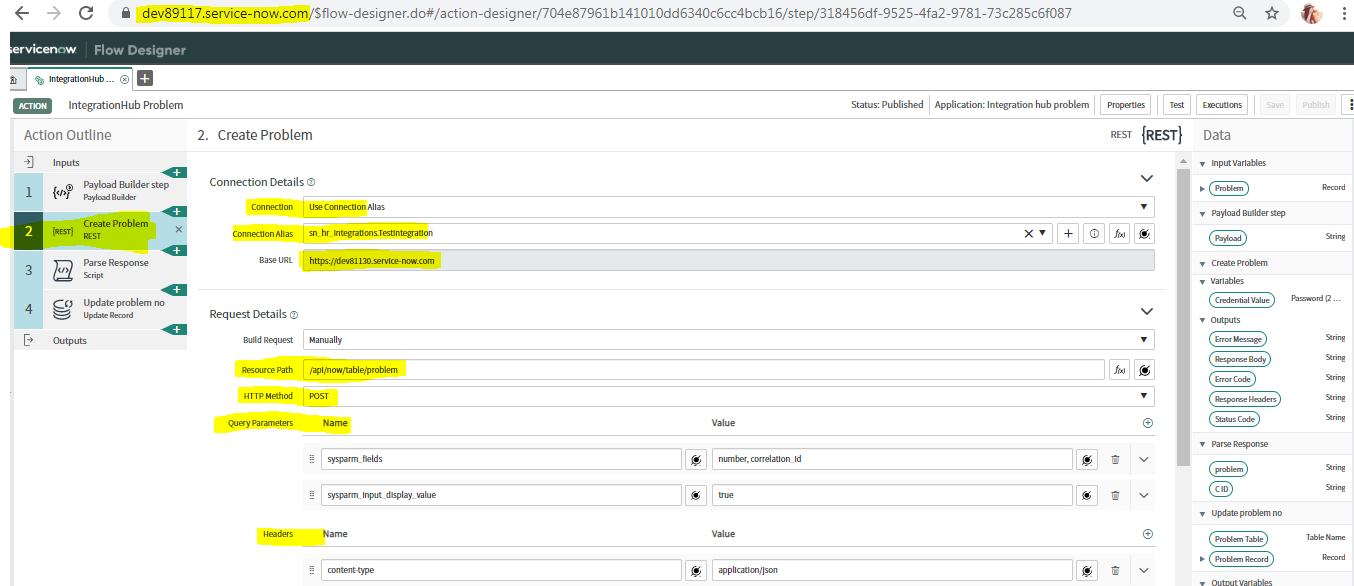1354x586 pixels.
Task: Click the plus icon to add a query parameter
Action: click(x=1147, y=422)
